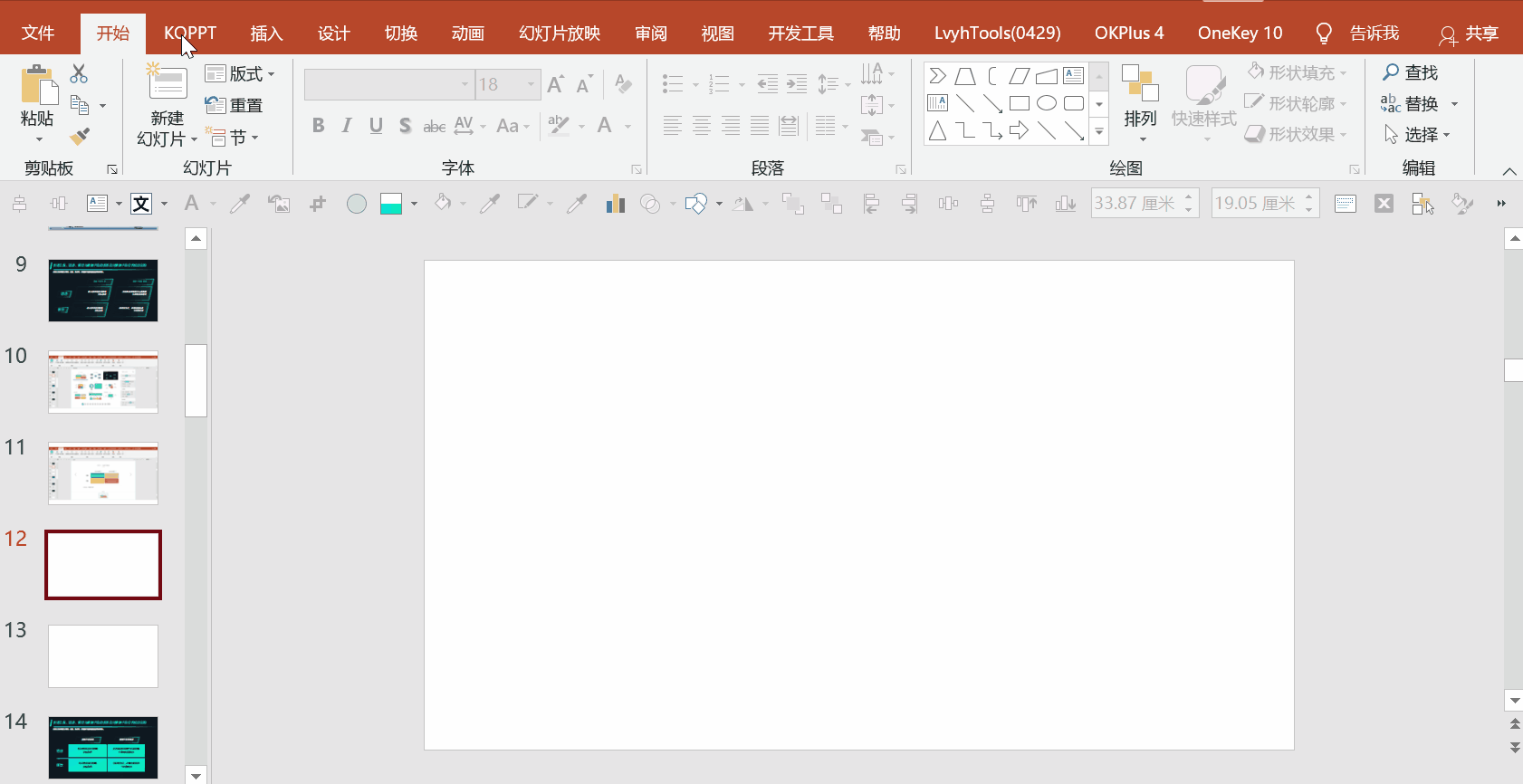
Task: Toggle justify text alignment
Action: [x=760, y=126]
